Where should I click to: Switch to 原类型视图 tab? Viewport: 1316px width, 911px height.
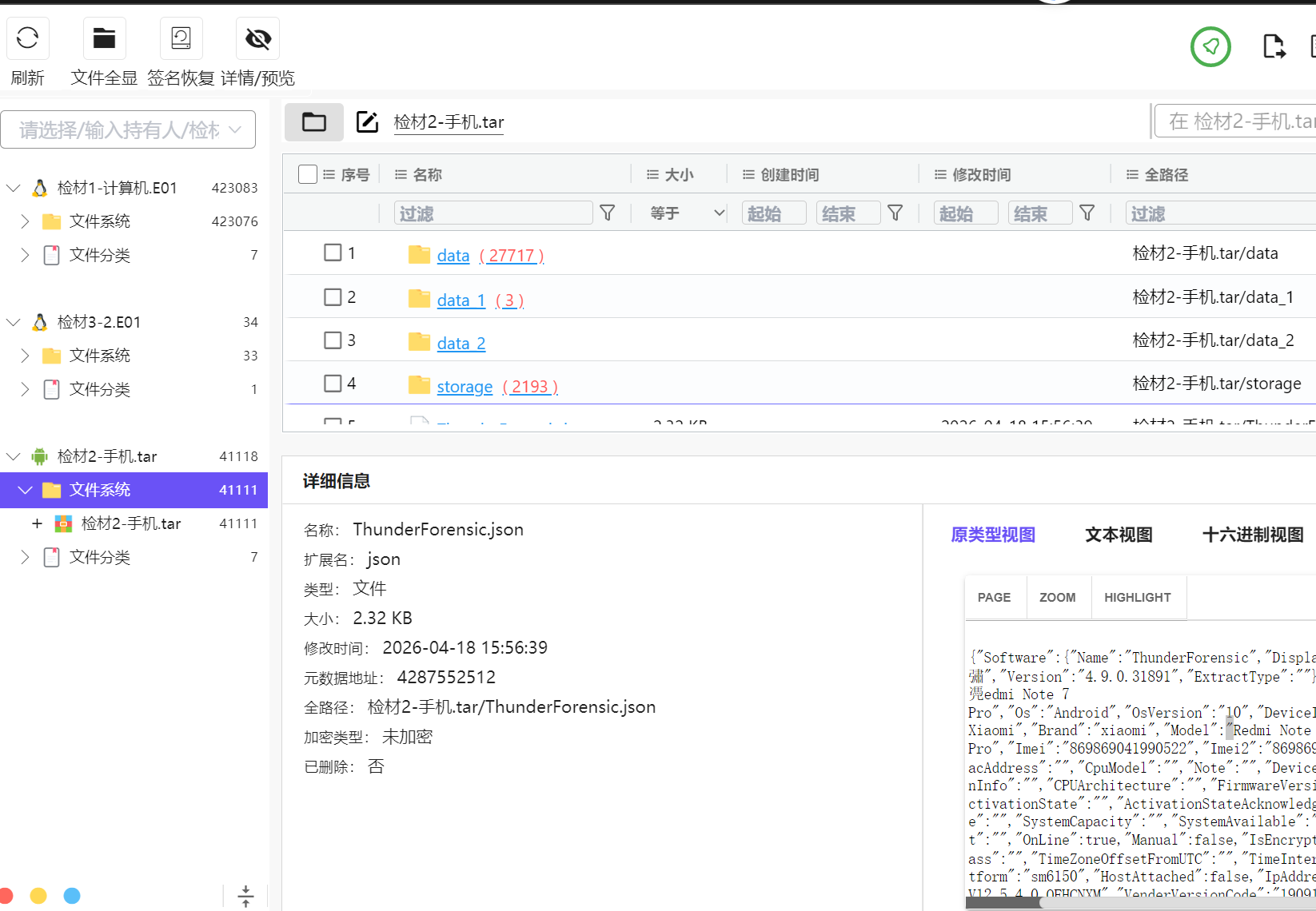993,535
